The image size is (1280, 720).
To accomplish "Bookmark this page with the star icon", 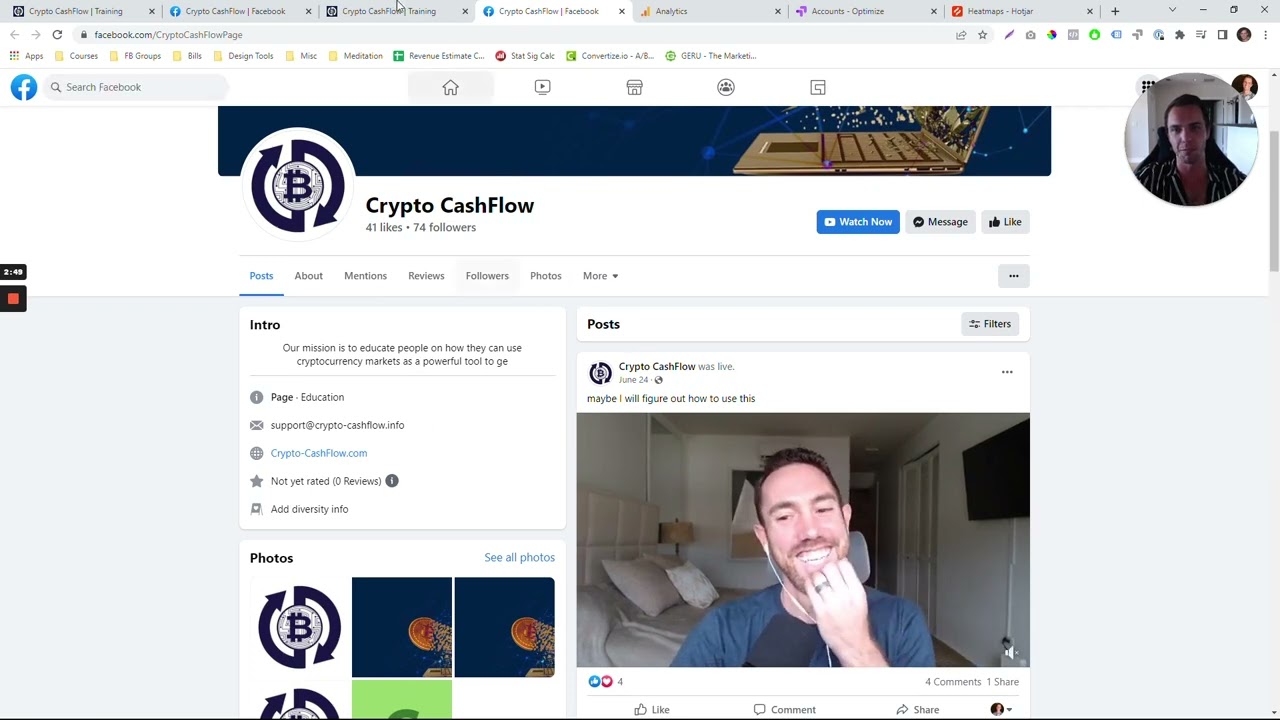I will [x=982, y=35].
